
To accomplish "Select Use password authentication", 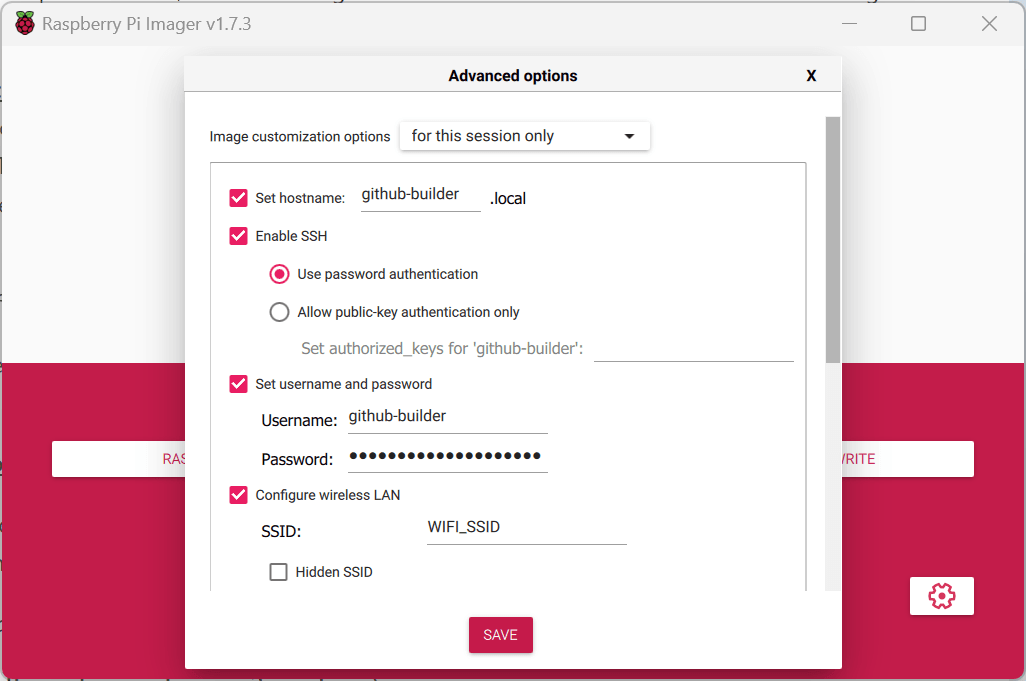I will pyautogui.click(x=279, y=273).
